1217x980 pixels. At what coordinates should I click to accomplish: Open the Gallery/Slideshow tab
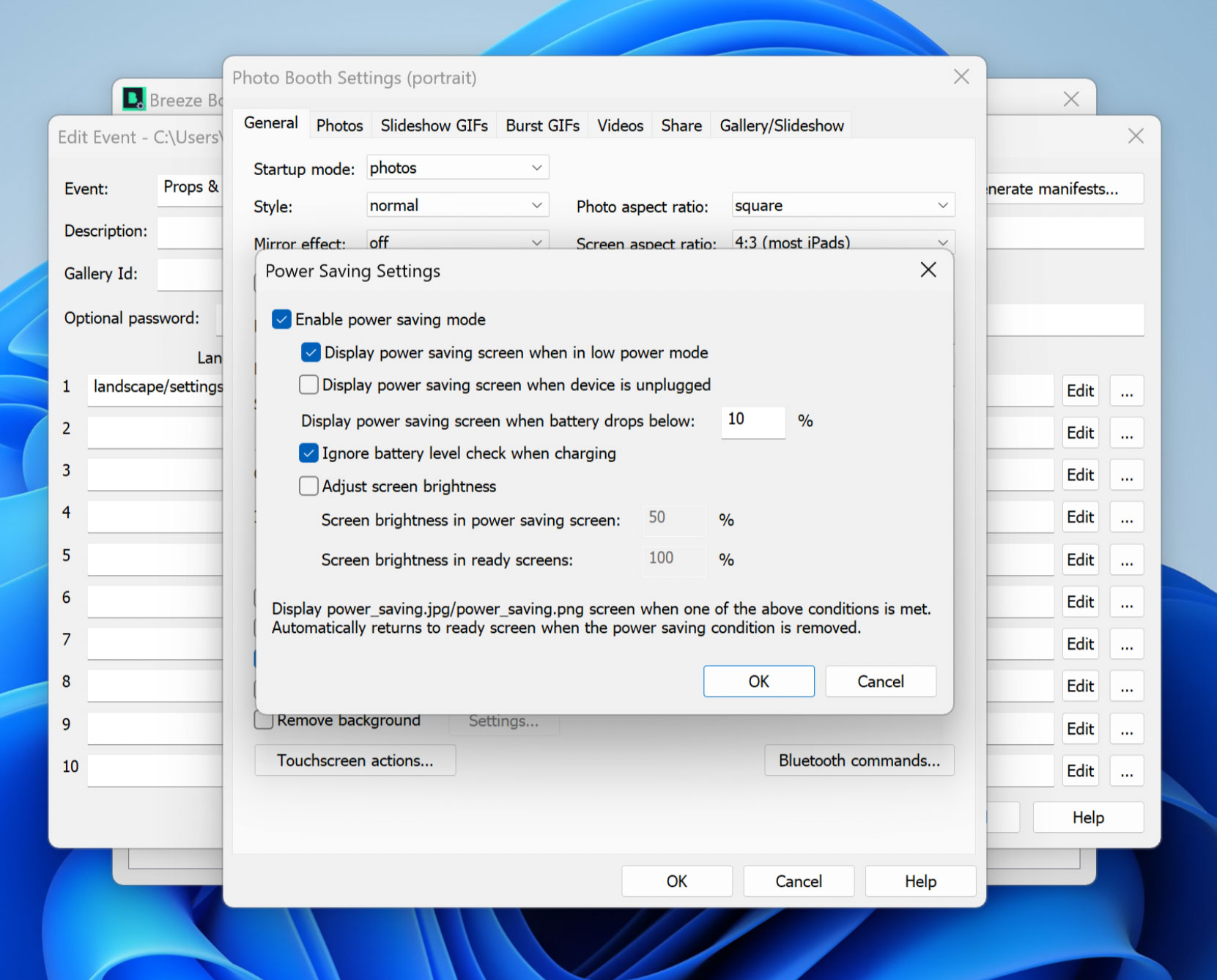coord(781,126)
